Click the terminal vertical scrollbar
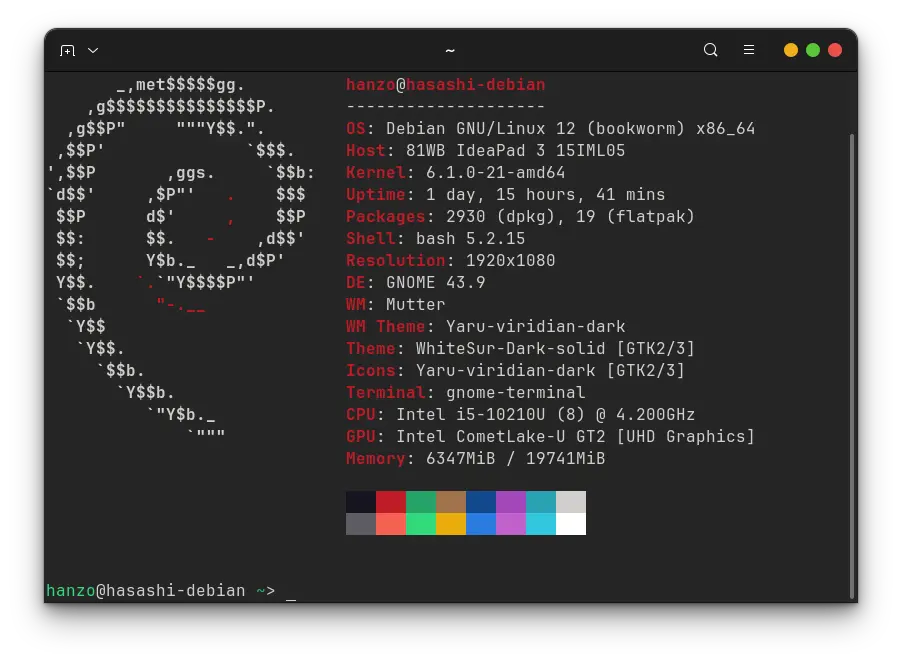This screenshot has height=663, width=902. click(852, 366)
